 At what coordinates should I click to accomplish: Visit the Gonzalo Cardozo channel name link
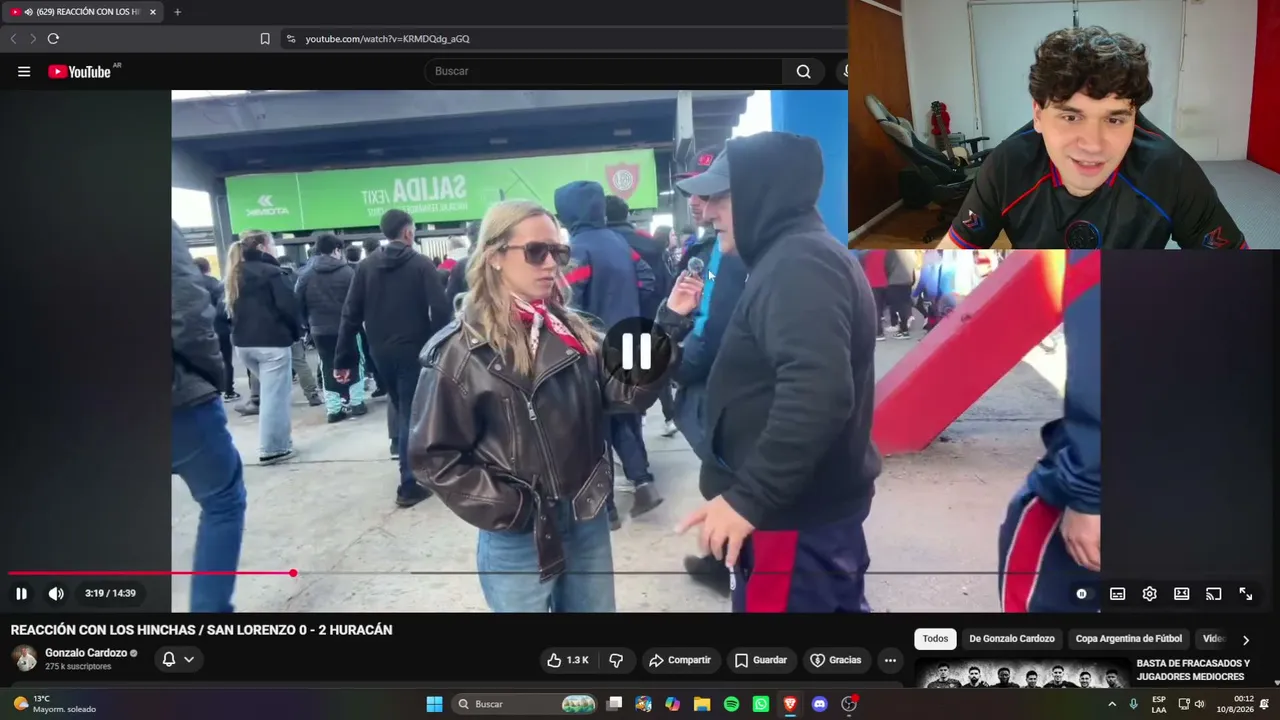(86, 653)
